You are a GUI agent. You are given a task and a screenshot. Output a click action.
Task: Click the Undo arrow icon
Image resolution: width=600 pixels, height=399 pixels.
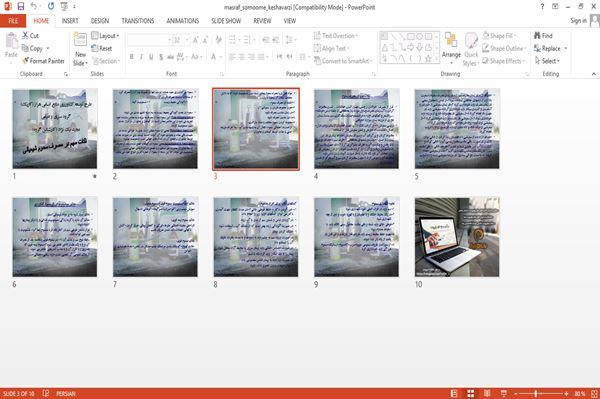click(x=34, y=6)
